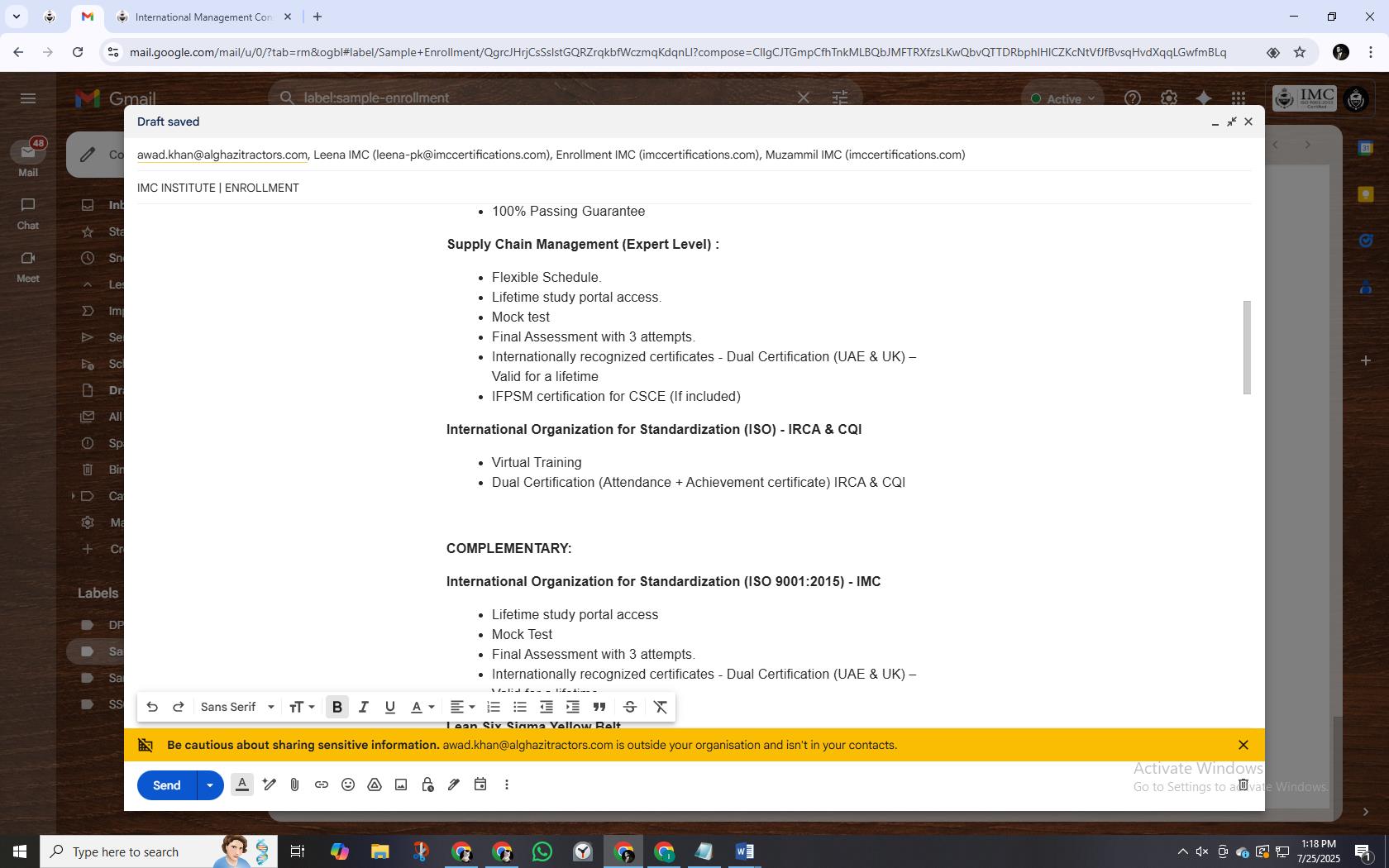Open Gmail settings gear icon

click(1168, 98)
